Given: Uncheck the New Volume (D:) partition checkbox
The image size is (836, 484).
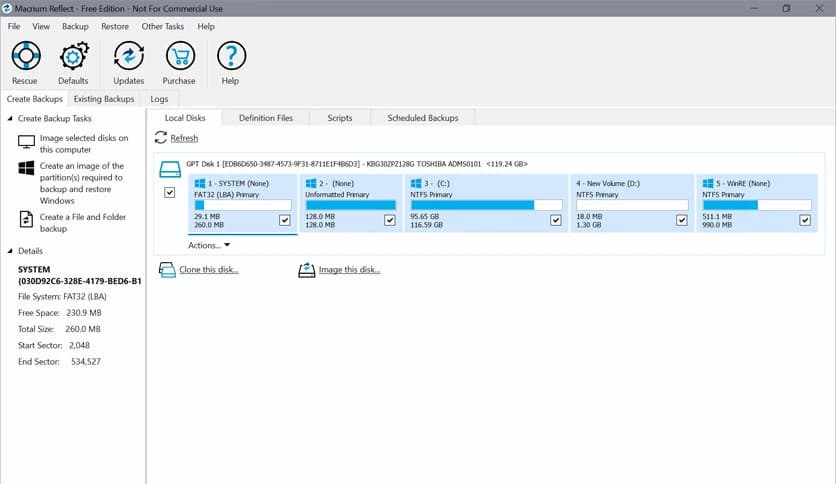Looking at the screenshot, I should pos(681,220).
